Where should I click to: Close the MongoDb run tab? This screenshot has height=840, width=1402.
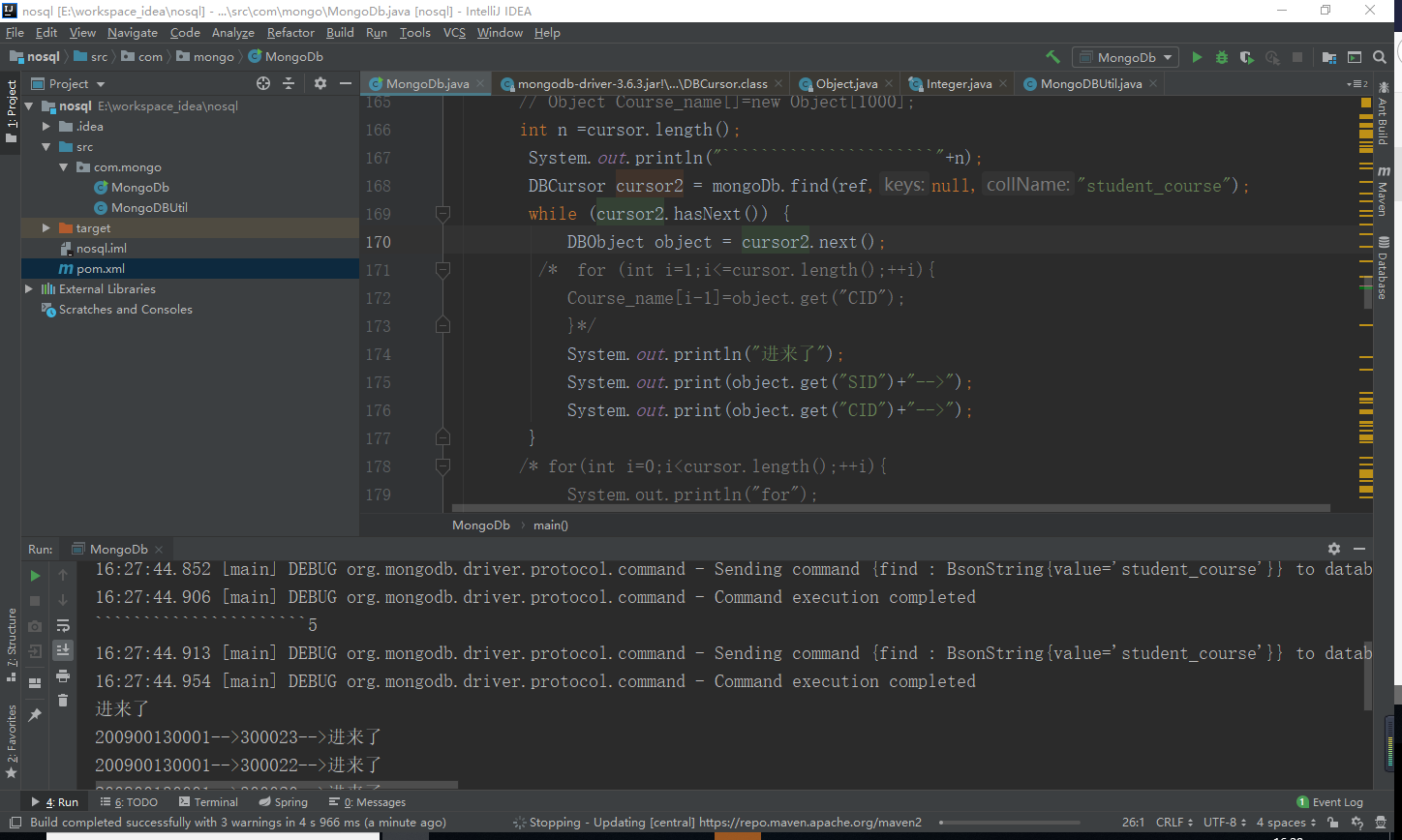coord(160,550)
